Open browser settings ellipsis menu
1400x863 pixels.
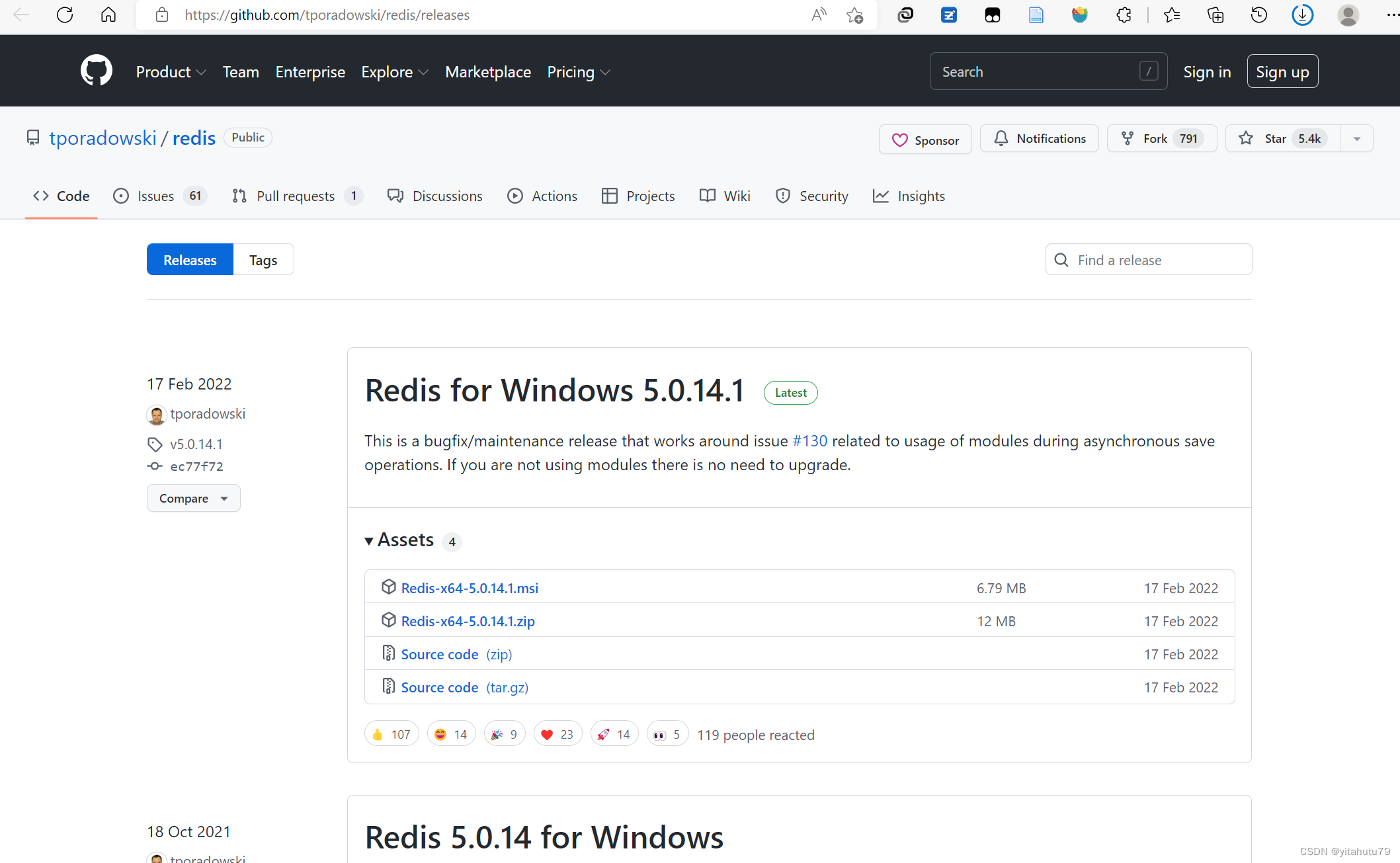point(1391,15)
